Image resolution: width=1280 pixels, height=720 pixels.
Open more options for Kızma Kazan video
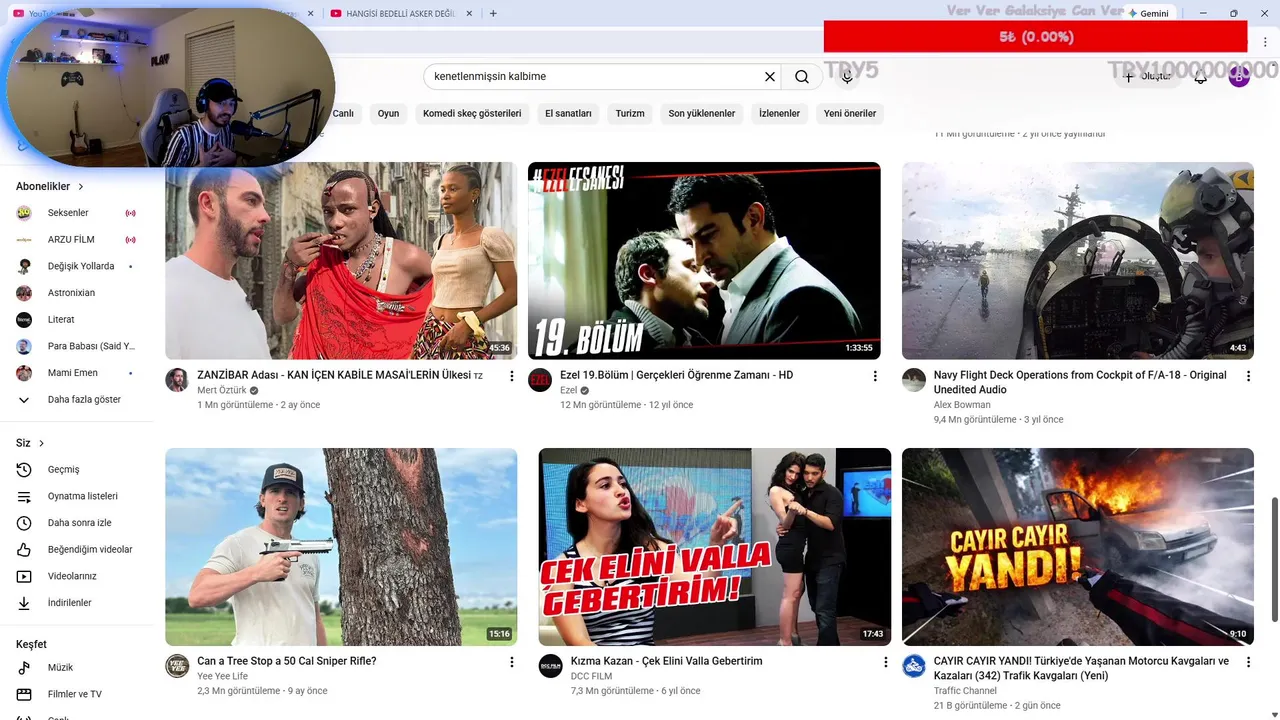885,662
